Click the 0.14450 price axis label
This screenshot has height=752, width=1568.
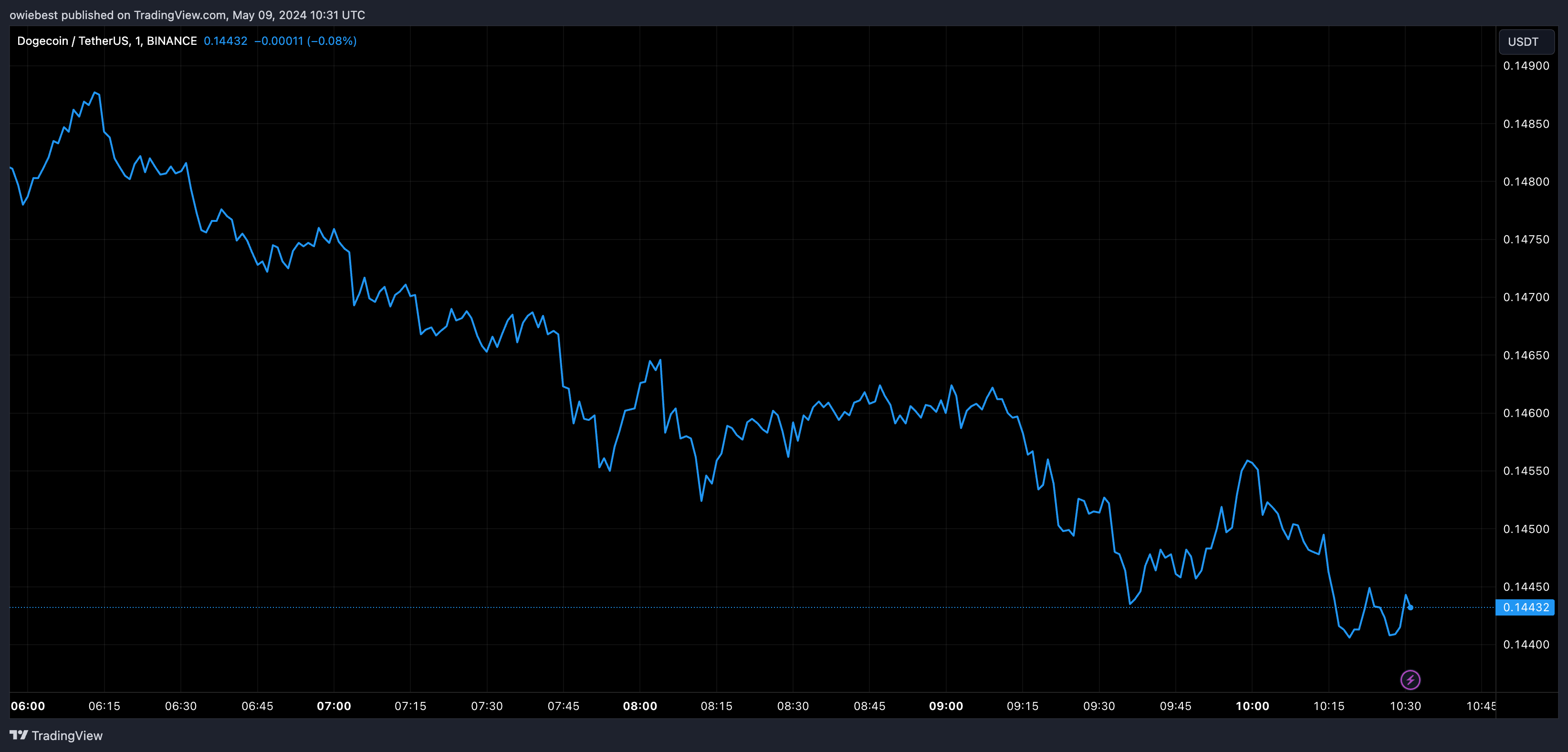point(1526,586)
